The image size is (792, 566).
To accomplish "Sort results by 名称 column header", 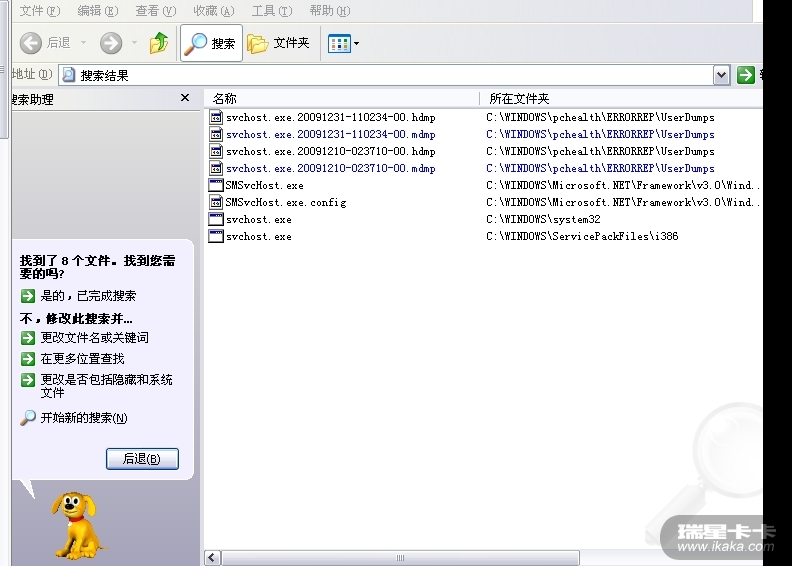I will pos(225,98).
